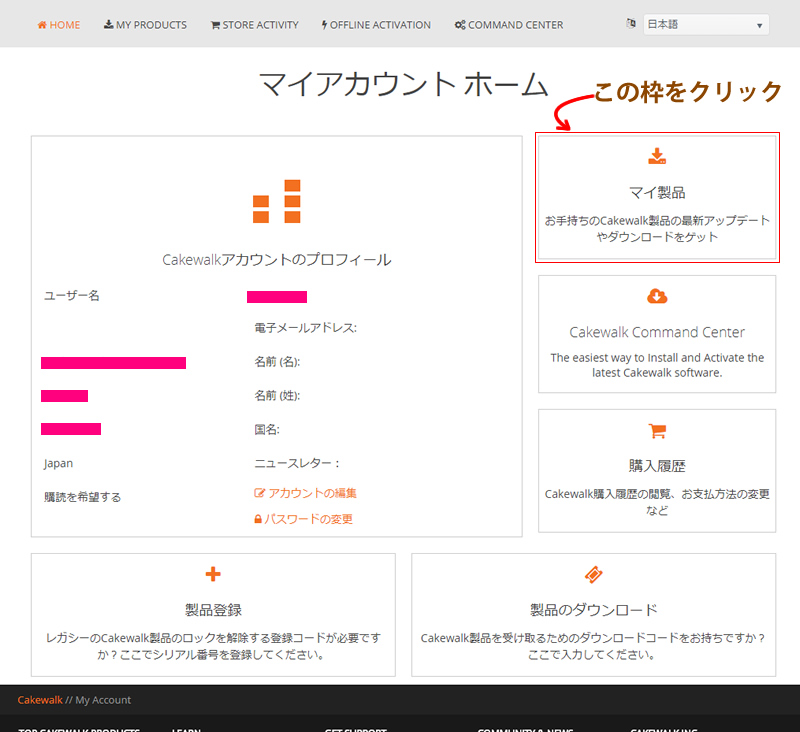800x732 pixels.
Task: Open COMMAND CENTER in the navbar
Action: [509, 25]
